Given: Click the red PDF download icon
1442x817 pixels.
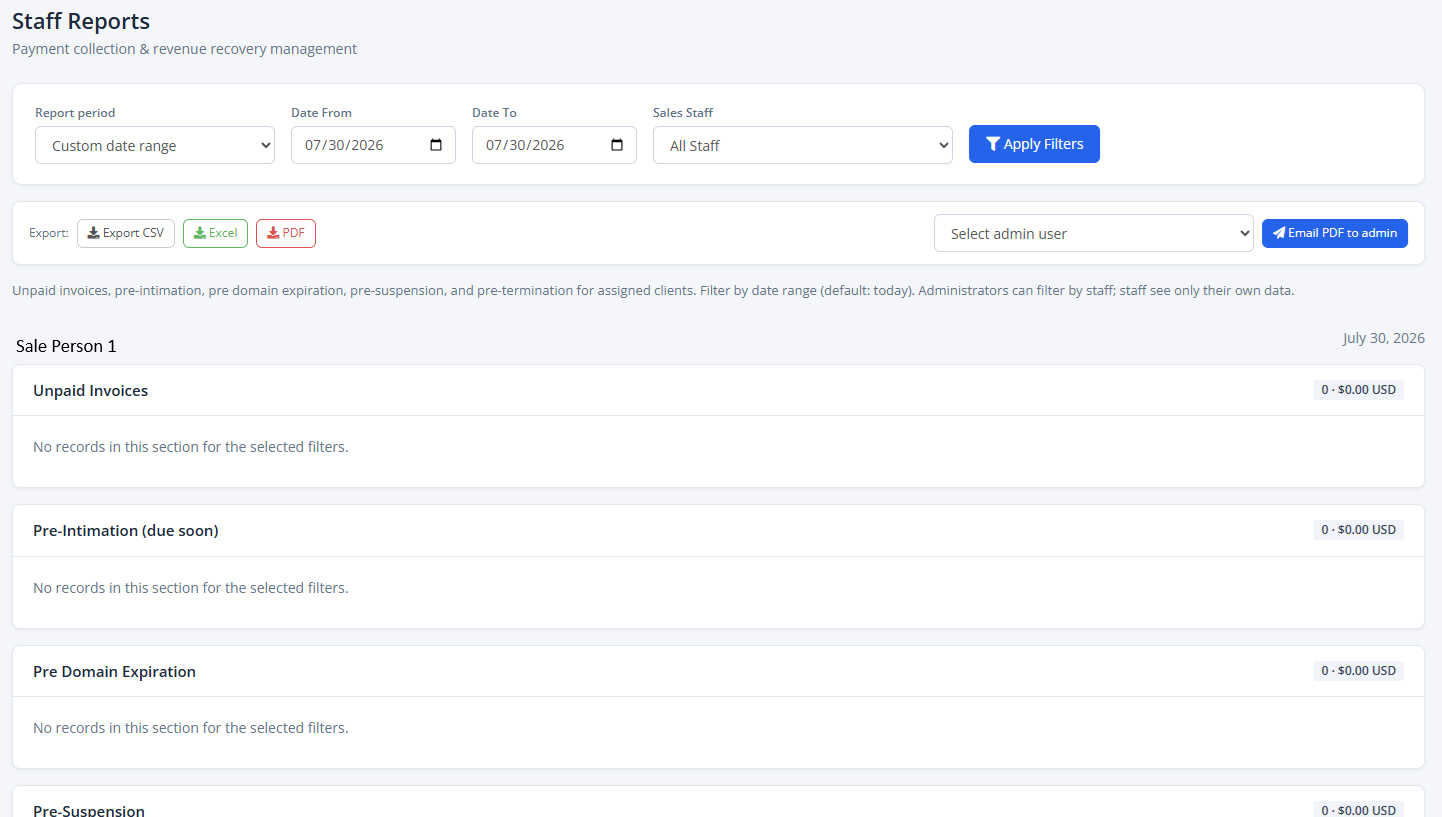Looking at the screenshot, I should [x=273, y=233].
